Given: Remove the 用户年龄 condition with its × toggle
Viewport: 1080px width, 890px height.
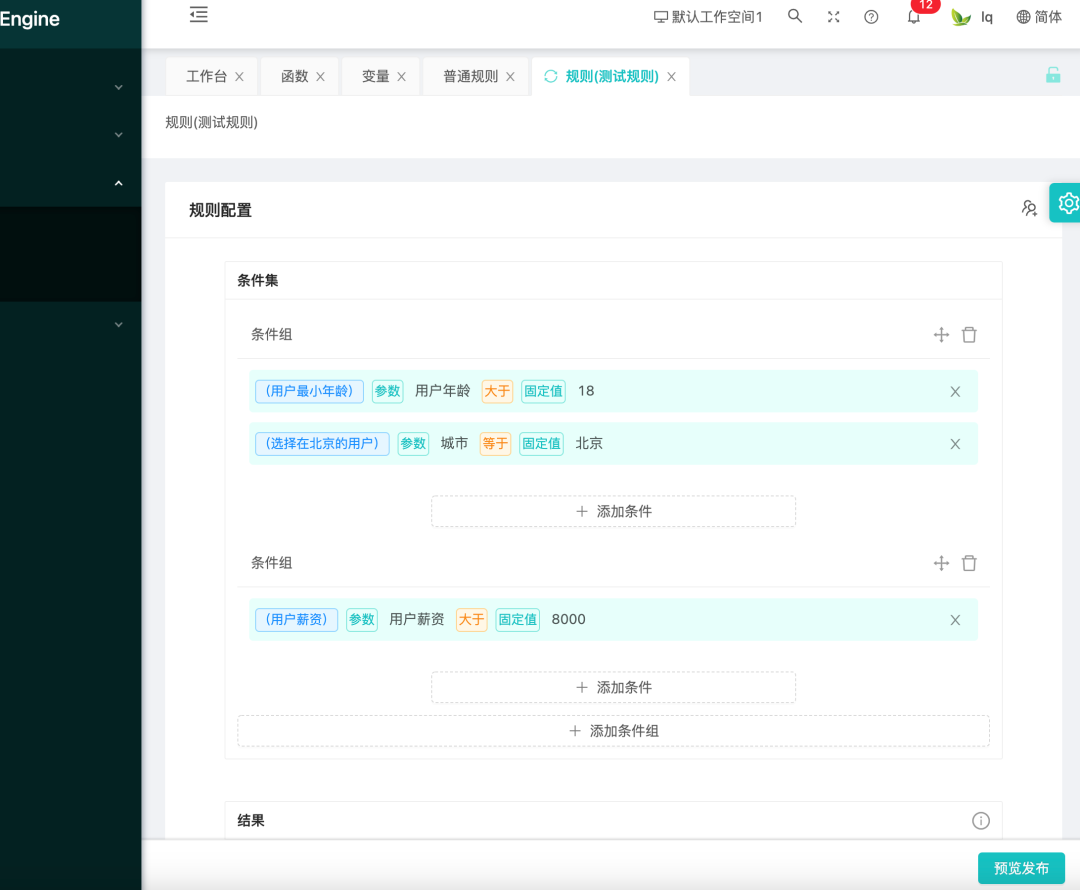Looking at the screenshot, I should coord(955,391).
